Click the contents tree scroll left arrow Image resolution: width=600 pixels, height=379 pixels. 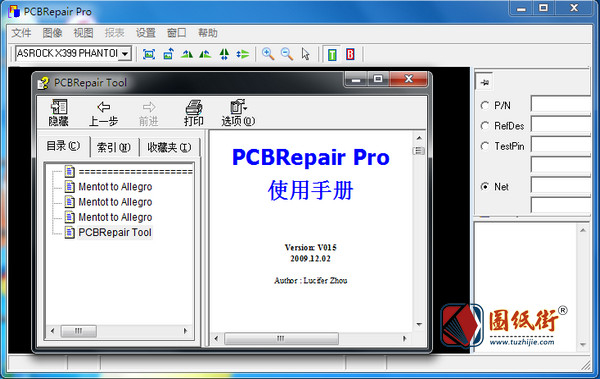pyautogui.click(x=52, y=331)
